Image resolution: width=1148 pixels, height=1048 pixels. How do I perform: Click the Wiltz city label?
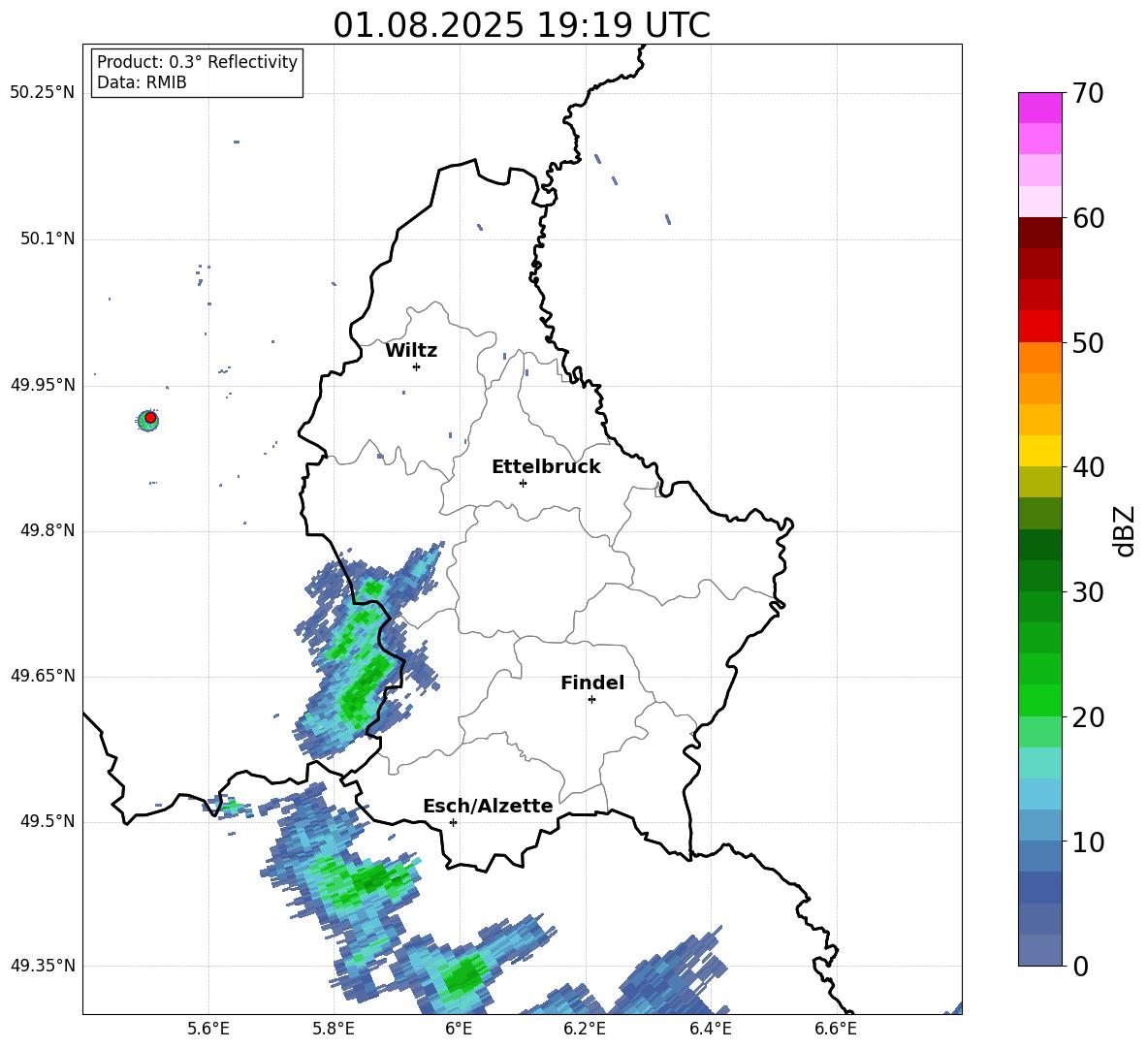(x=411, y=351)
